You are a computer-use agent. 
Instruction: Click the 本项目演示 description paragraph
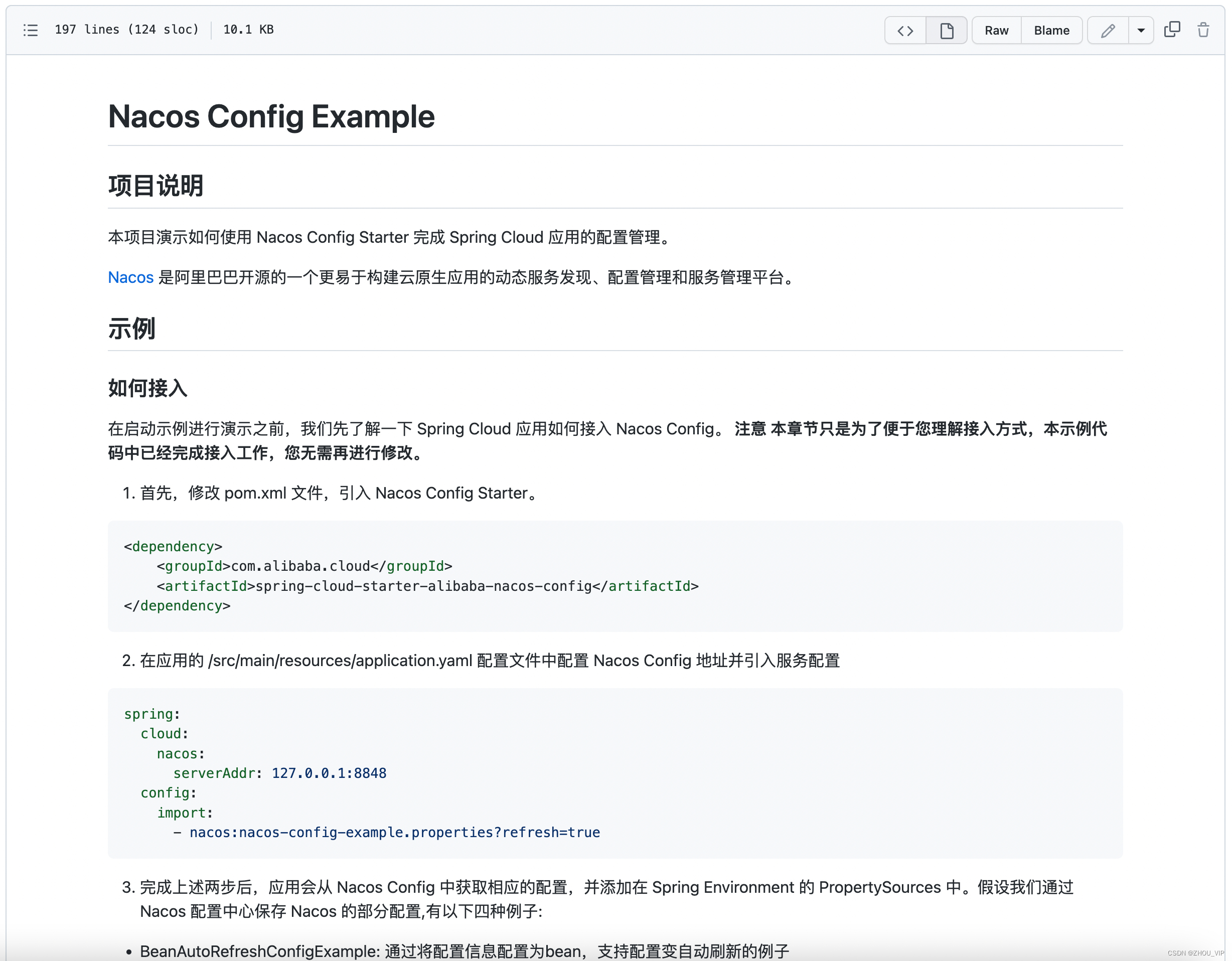[x=391, y=237]
